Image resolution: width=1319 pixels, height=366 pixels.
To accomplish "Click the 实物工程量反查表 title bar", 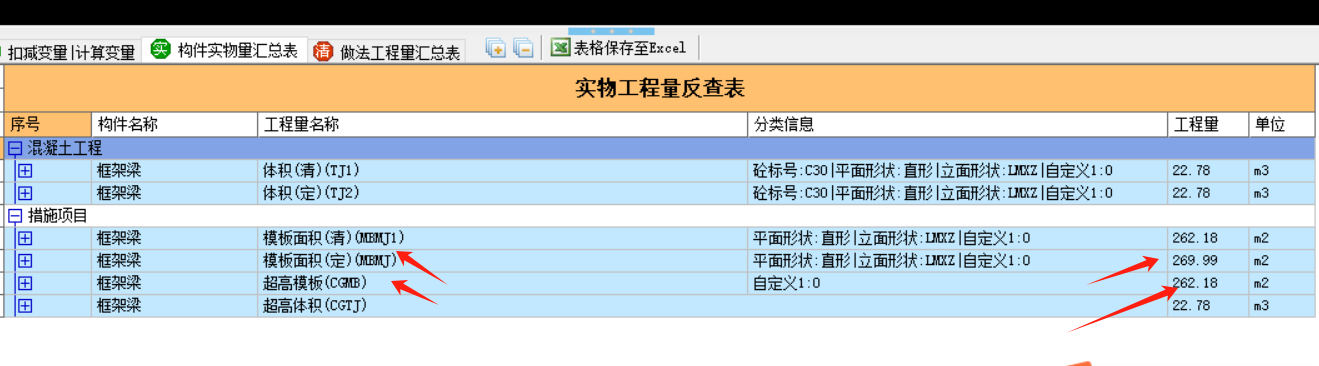I will (660, 88).
